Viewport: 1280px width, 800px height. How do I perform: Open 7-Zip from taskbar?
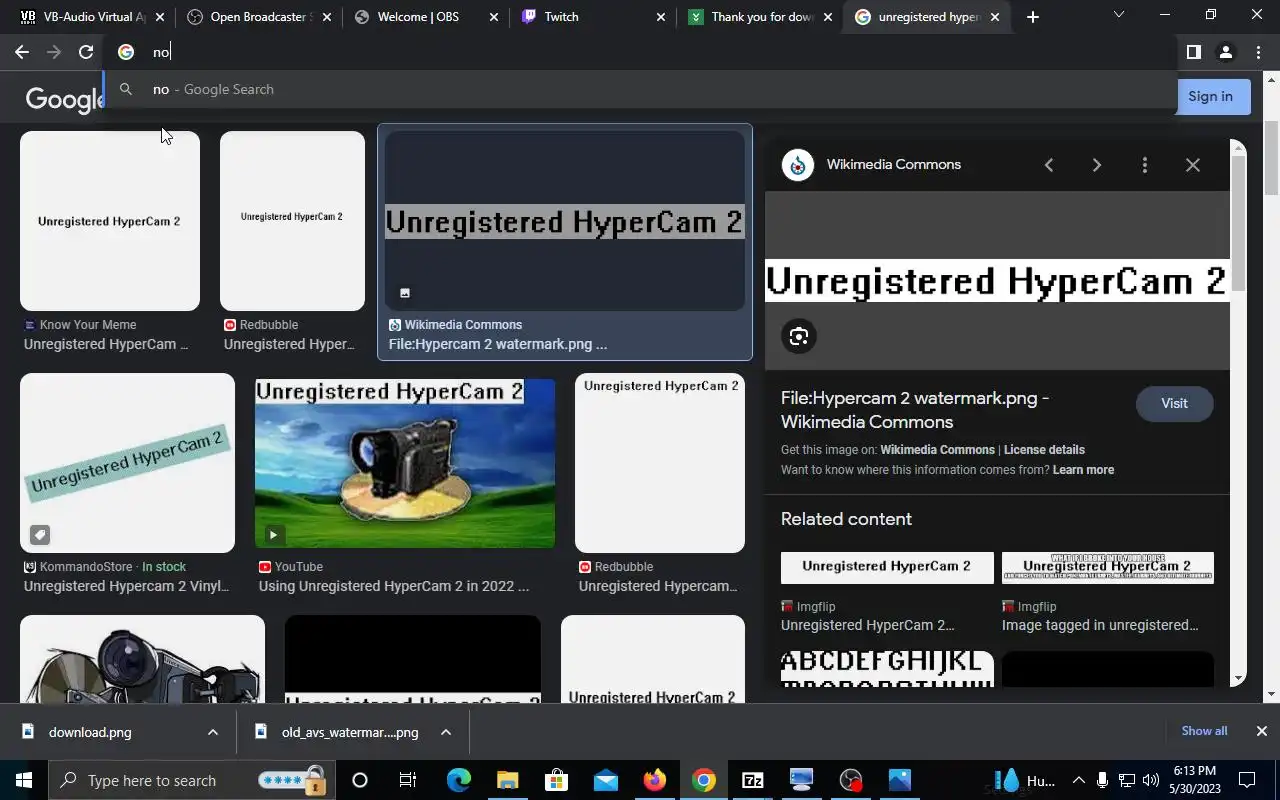tap(753, 780)
